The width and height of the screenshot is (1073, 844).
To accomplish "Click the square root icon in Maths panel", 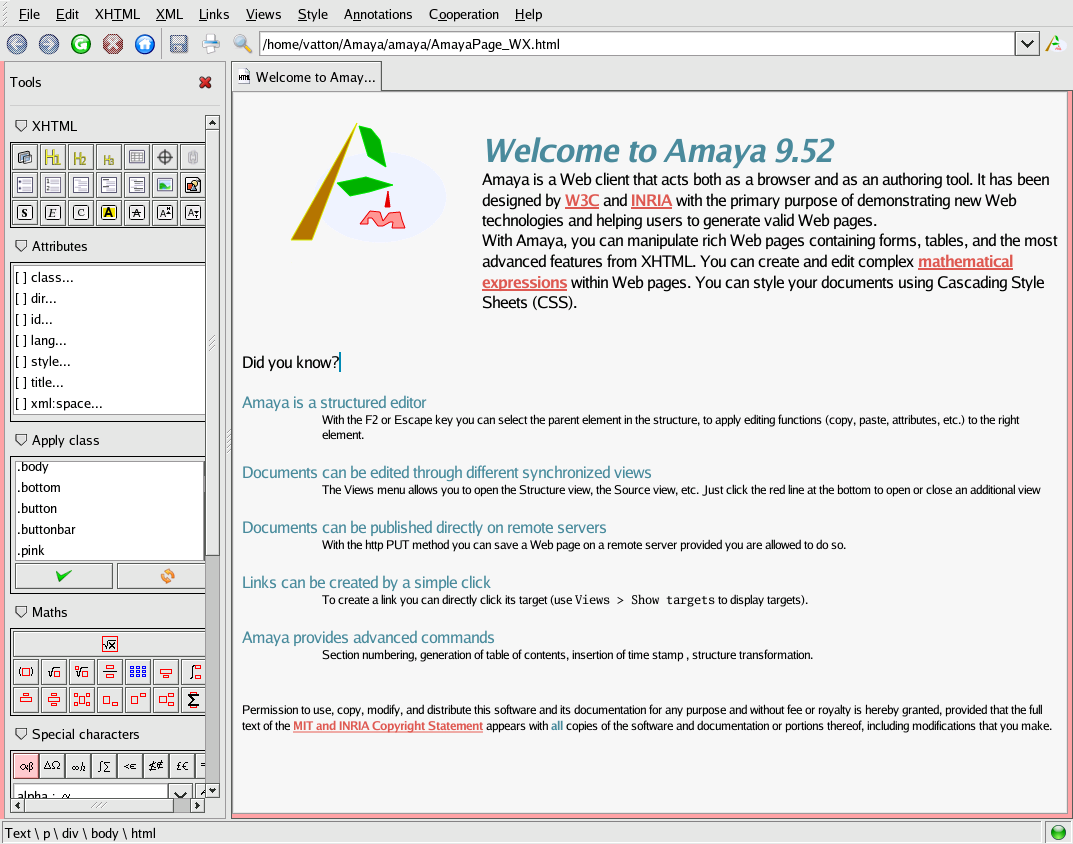I will [53, 672].
